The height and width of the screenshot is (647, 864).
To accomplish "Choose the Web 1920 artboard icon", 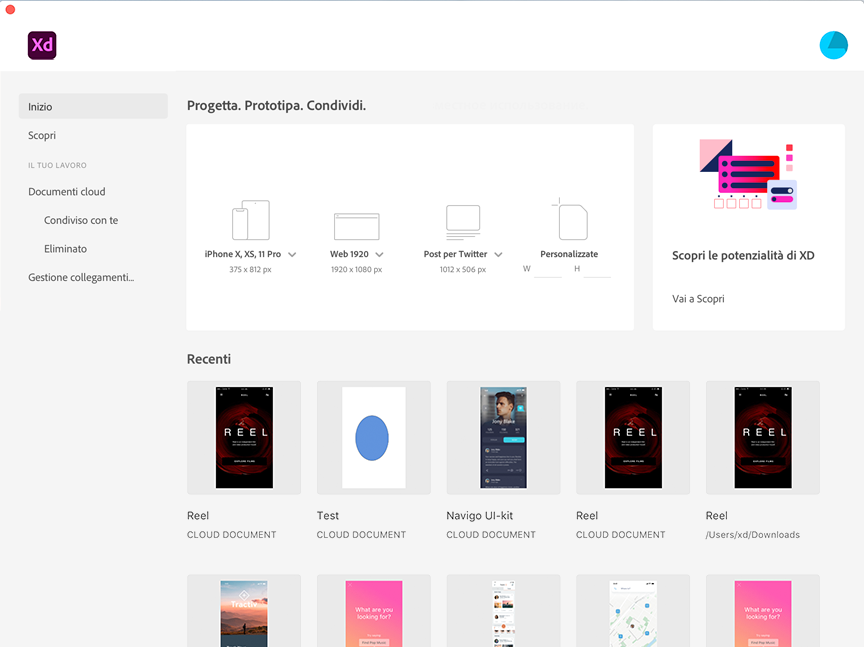I will click(357, 226).
